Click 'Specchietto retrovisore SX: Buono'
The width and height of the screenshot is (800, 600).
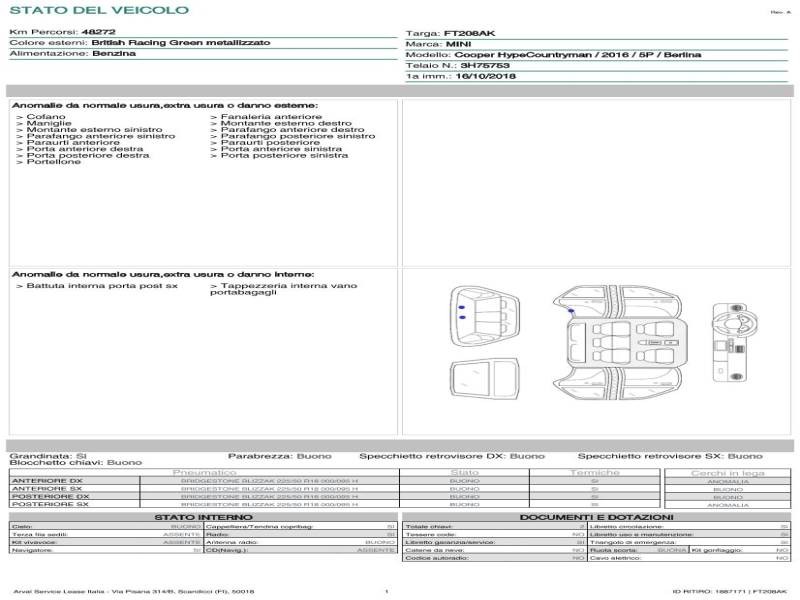click(670, 456)
